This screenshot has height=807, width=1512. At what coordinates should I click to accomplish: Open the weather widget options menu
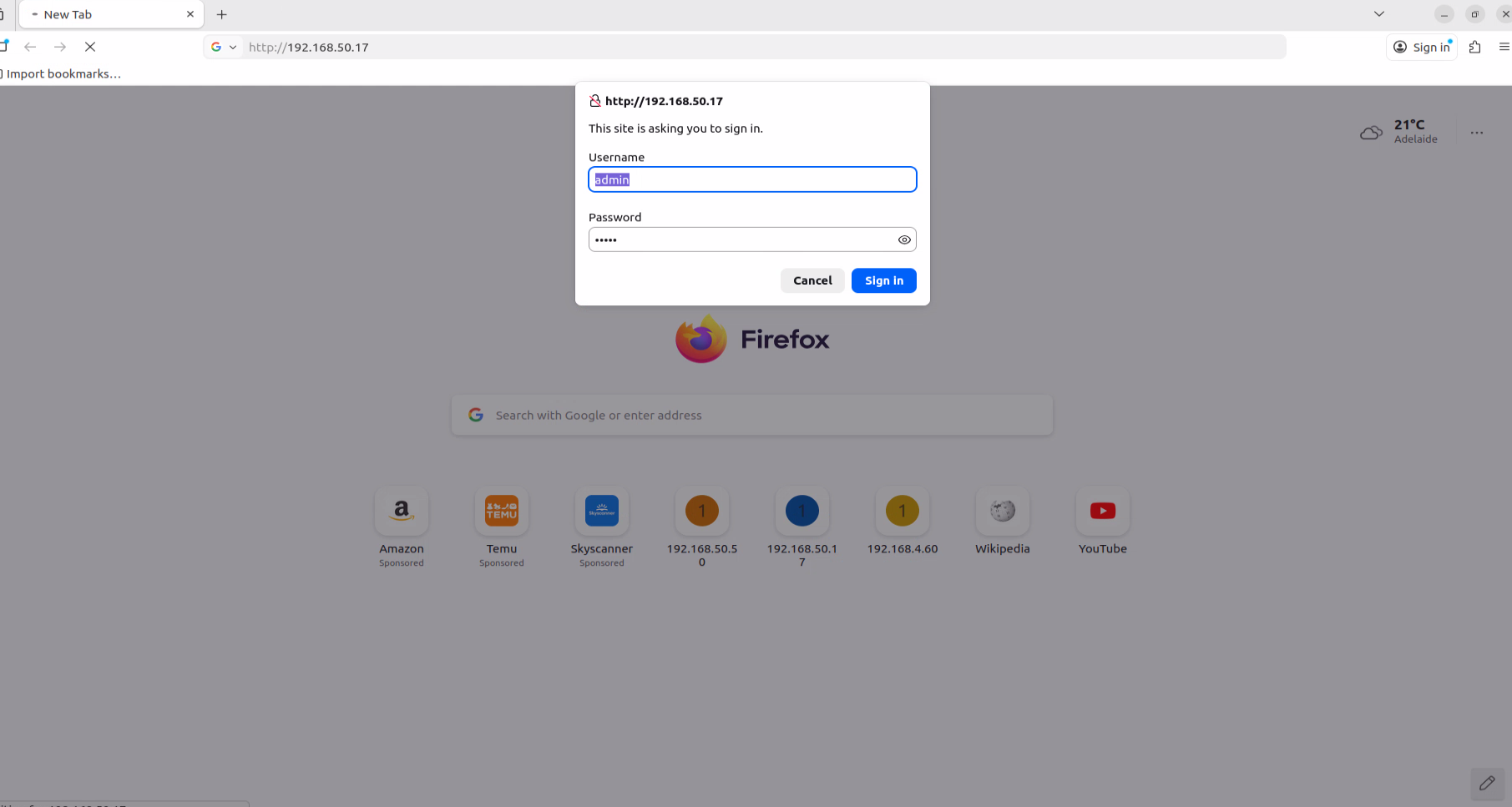pos(1476,133)
